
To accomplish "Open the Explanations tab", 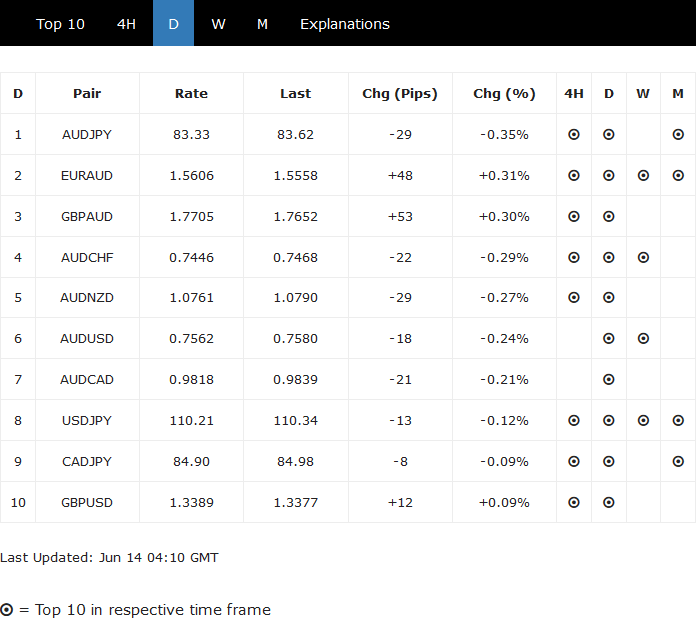I will coord(345,24).
